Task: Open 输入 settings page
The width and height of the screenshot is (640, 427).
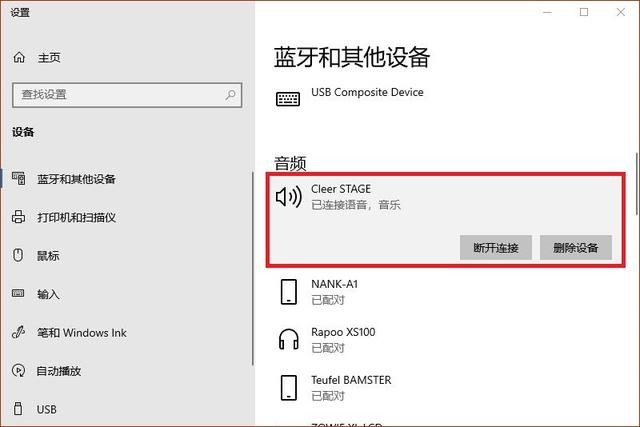Action: (48, 294)
